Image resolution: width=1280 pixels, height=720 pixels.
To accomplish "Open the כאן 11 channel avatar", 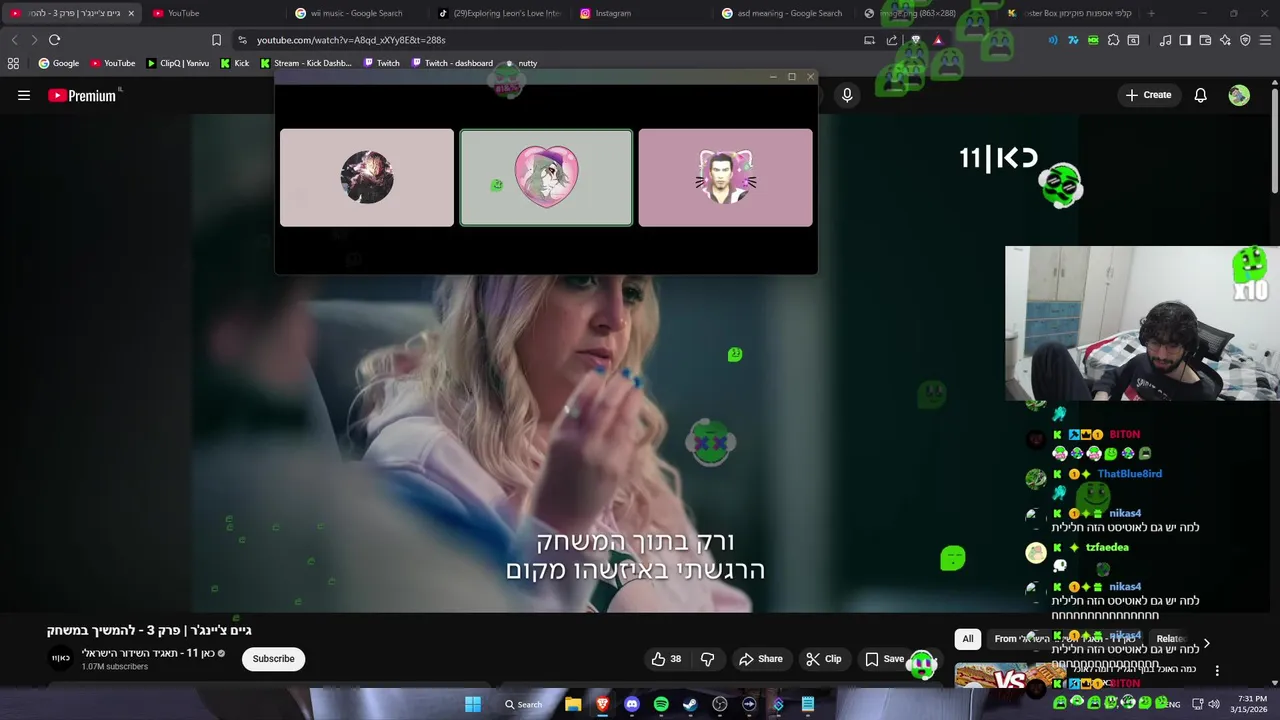I will point(61,658).
